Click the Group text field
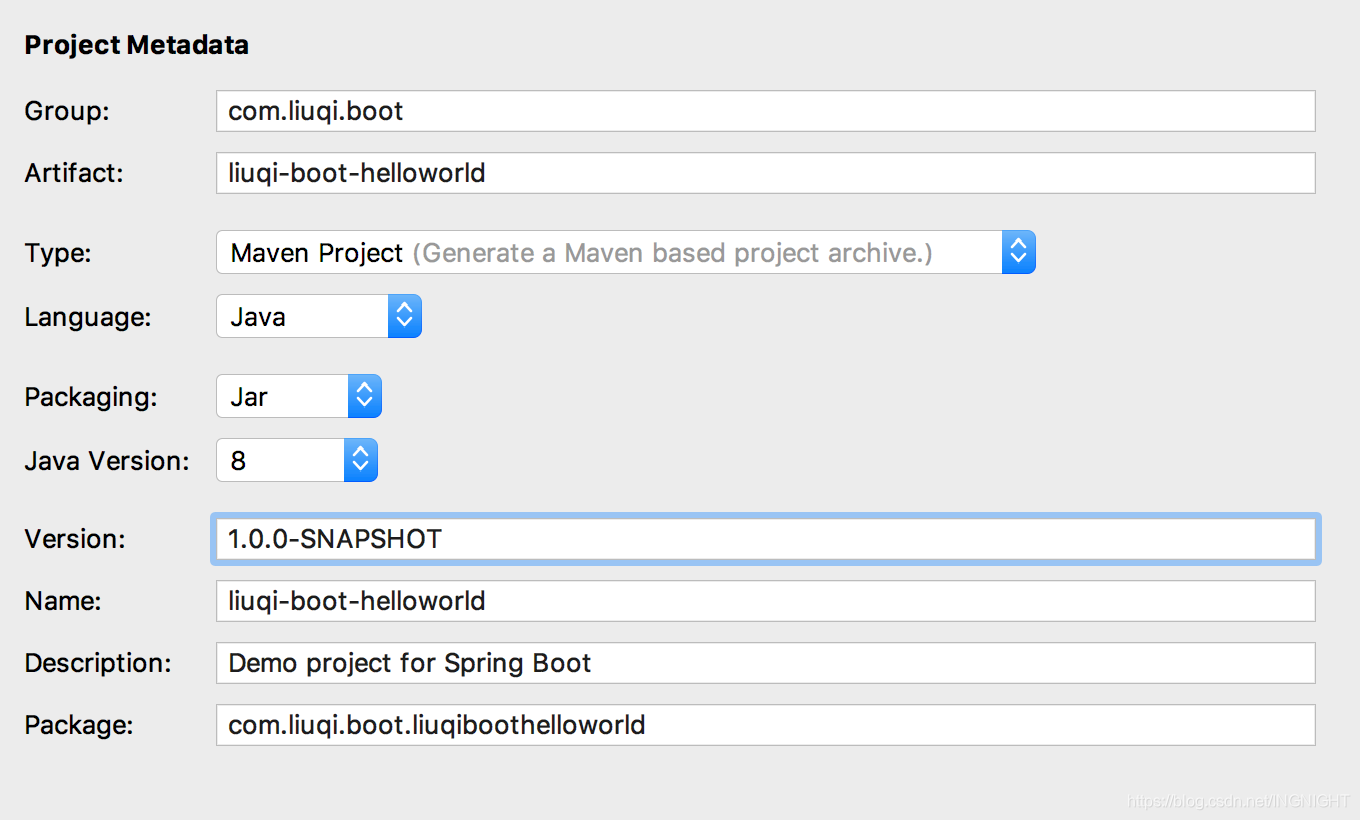1360x820 pixels. [765, 111]
